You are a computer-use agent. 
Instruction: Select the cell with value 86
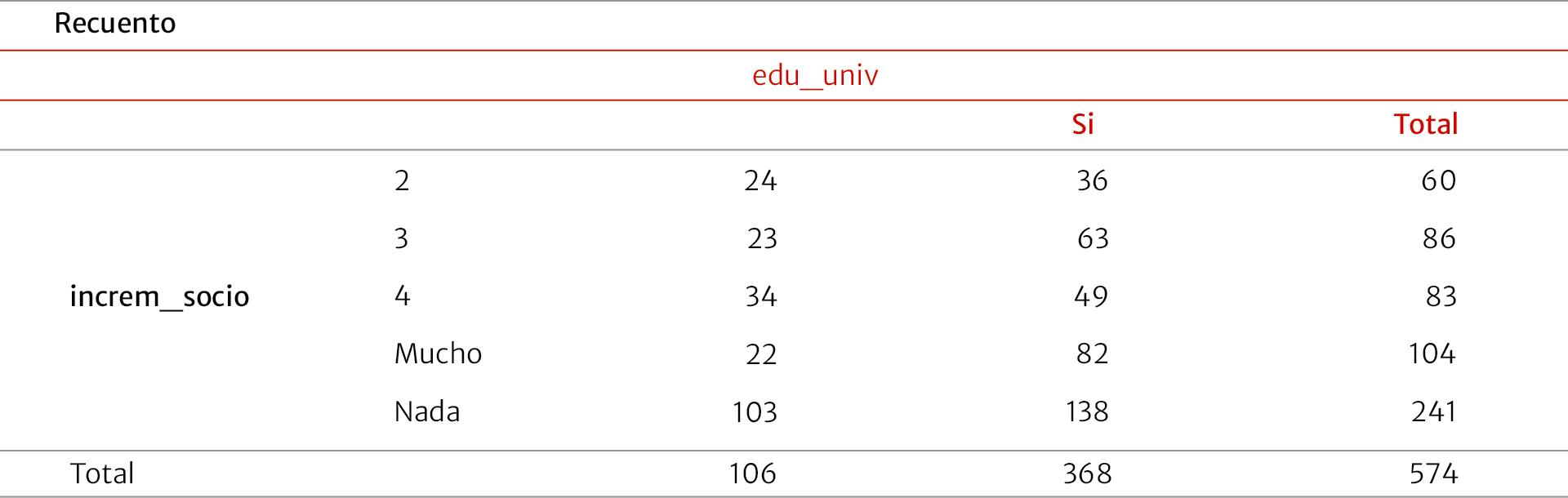(1438, 238)
